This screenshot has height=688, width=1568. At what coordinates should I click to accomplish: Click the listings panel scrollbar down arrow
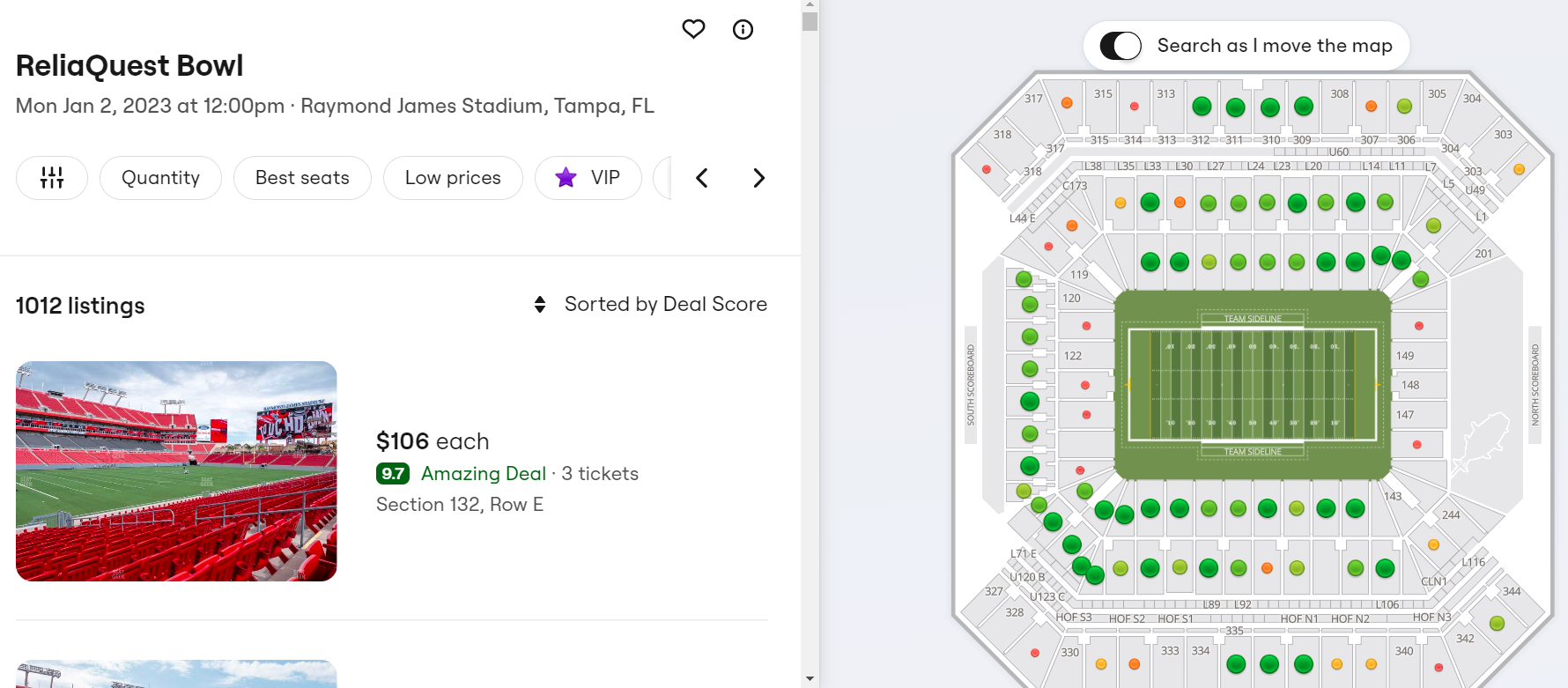tap(810, 679)
